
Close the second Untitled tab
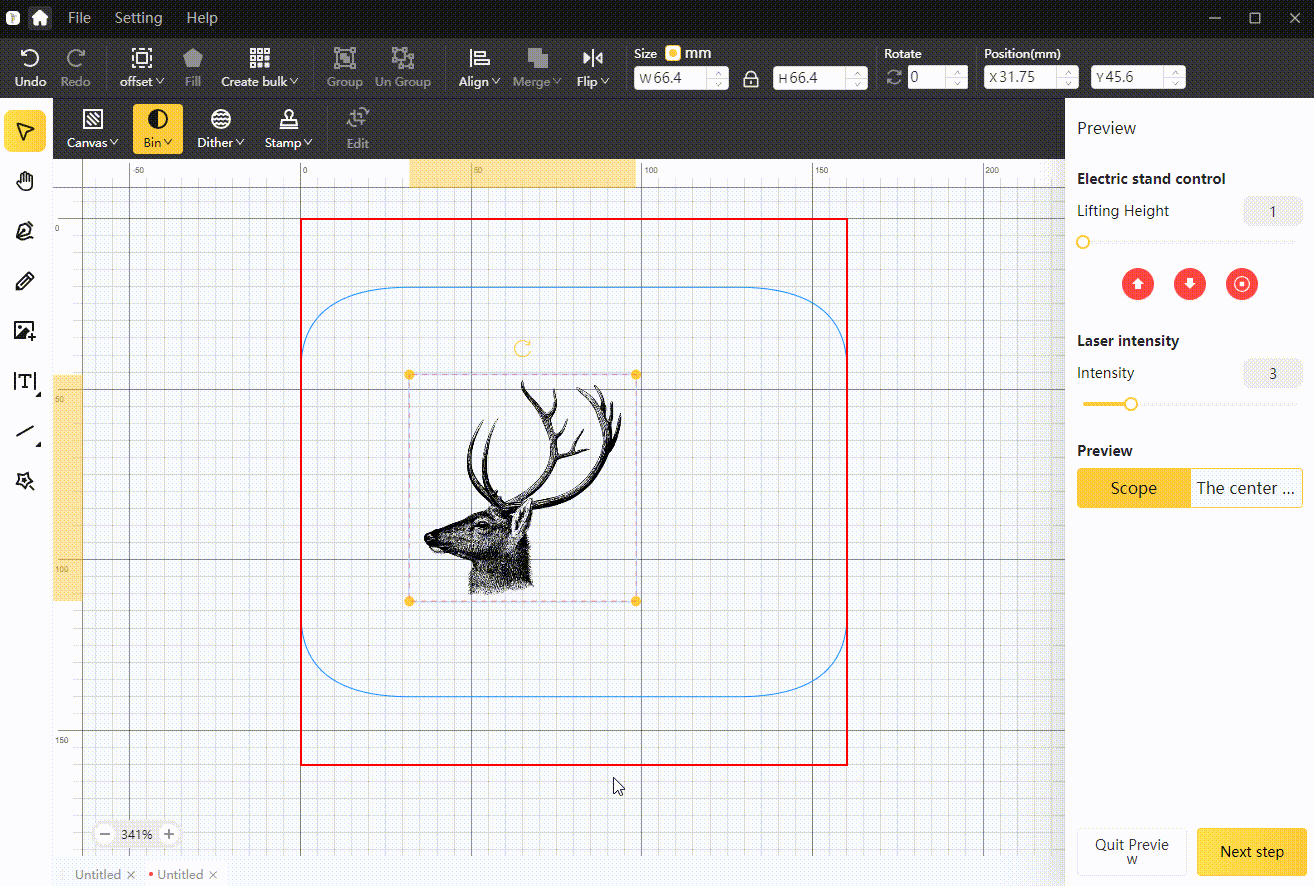(213, 875)
